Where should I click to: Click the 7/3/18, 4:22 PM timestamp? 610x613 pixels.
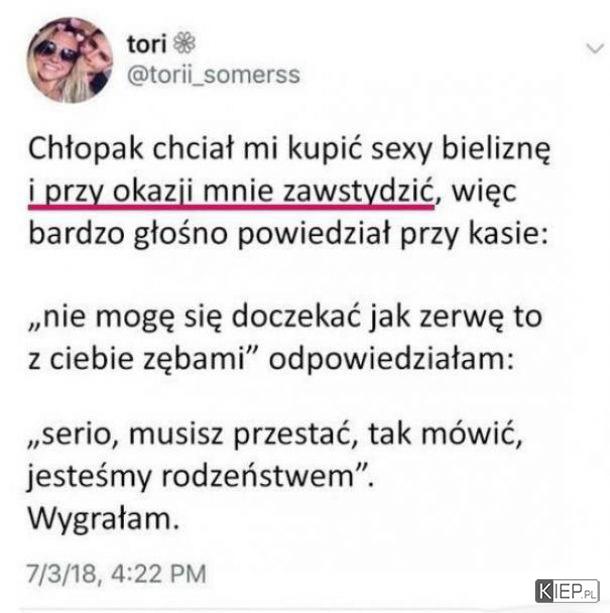point(116,574)
